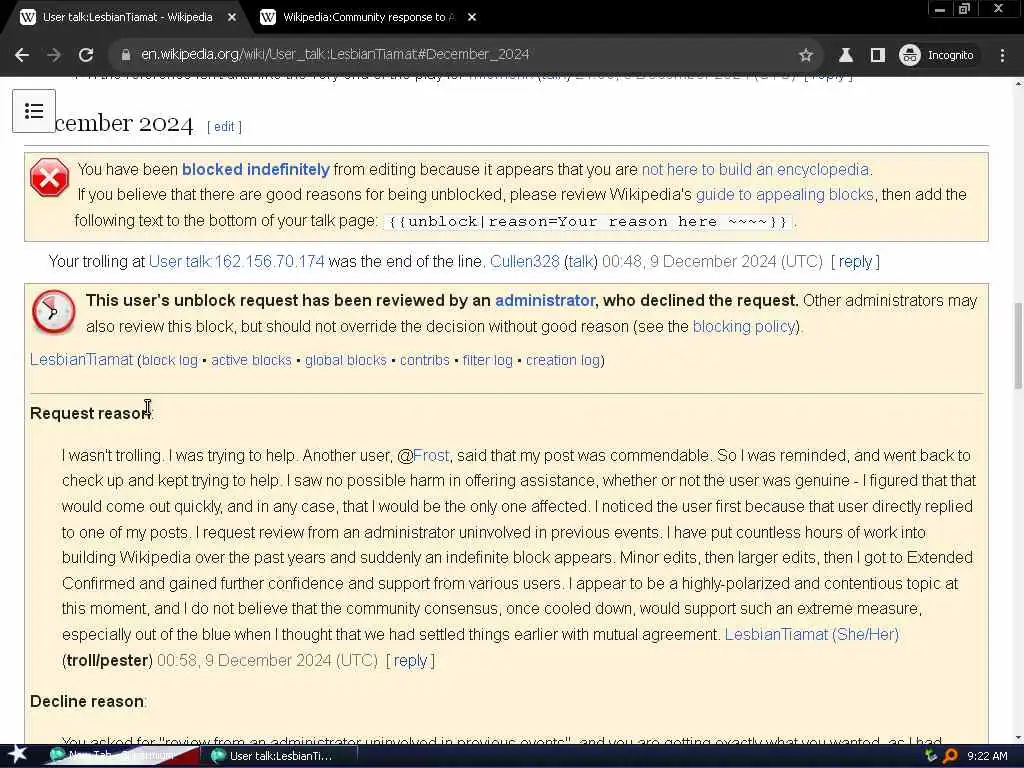Open the contribs link
The width and height of the screenshot is (1024, 768).
pyautogui.click(x=424, y=360)
